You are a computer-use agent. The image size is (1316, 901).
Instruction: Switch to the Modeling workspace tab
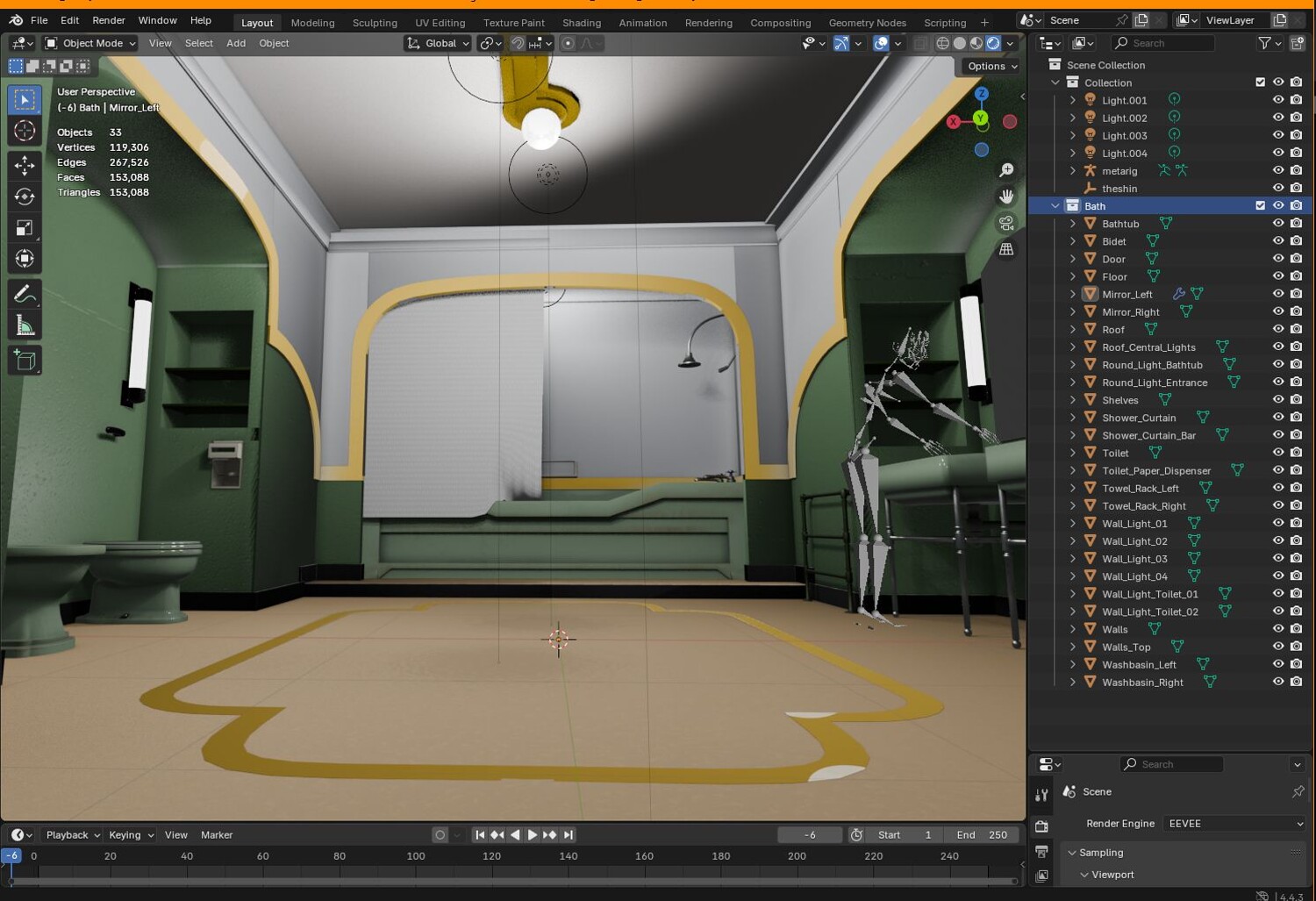[312, 23]
